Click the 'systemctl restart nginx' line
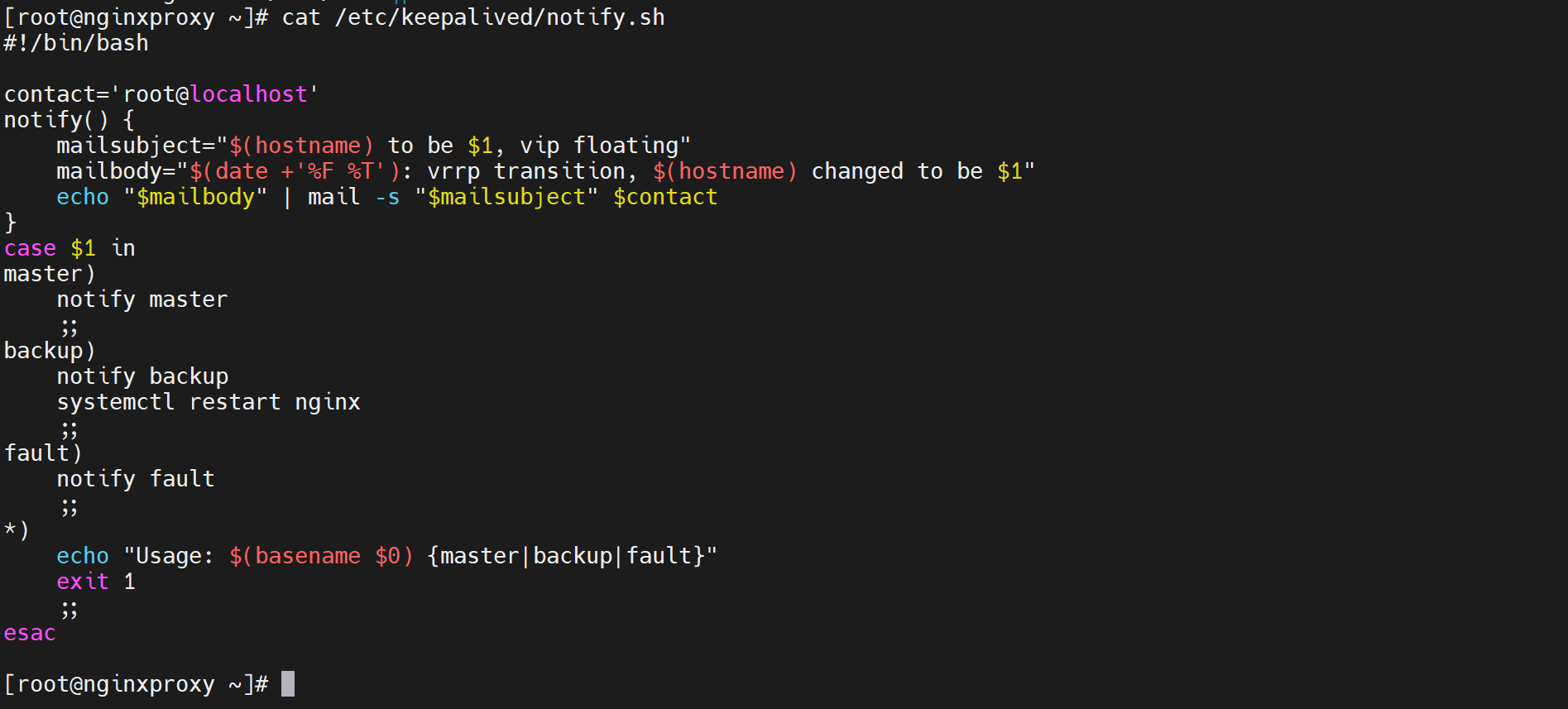Viewport: 1568px width, 709px height. coord(209,402)
